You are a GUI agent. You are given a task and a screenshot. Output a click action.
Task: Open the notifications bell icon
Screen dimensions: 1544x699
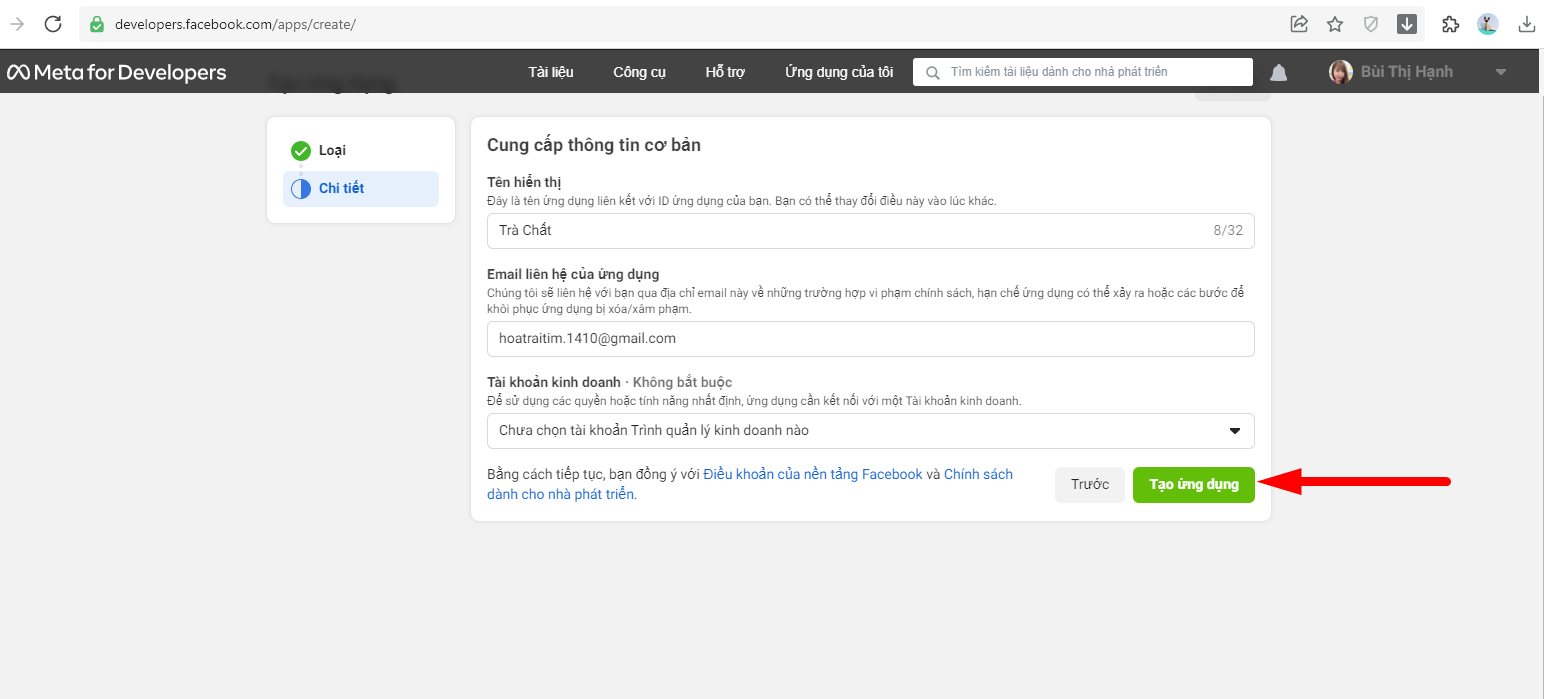pyautogui.click(x=1278, y=72)
